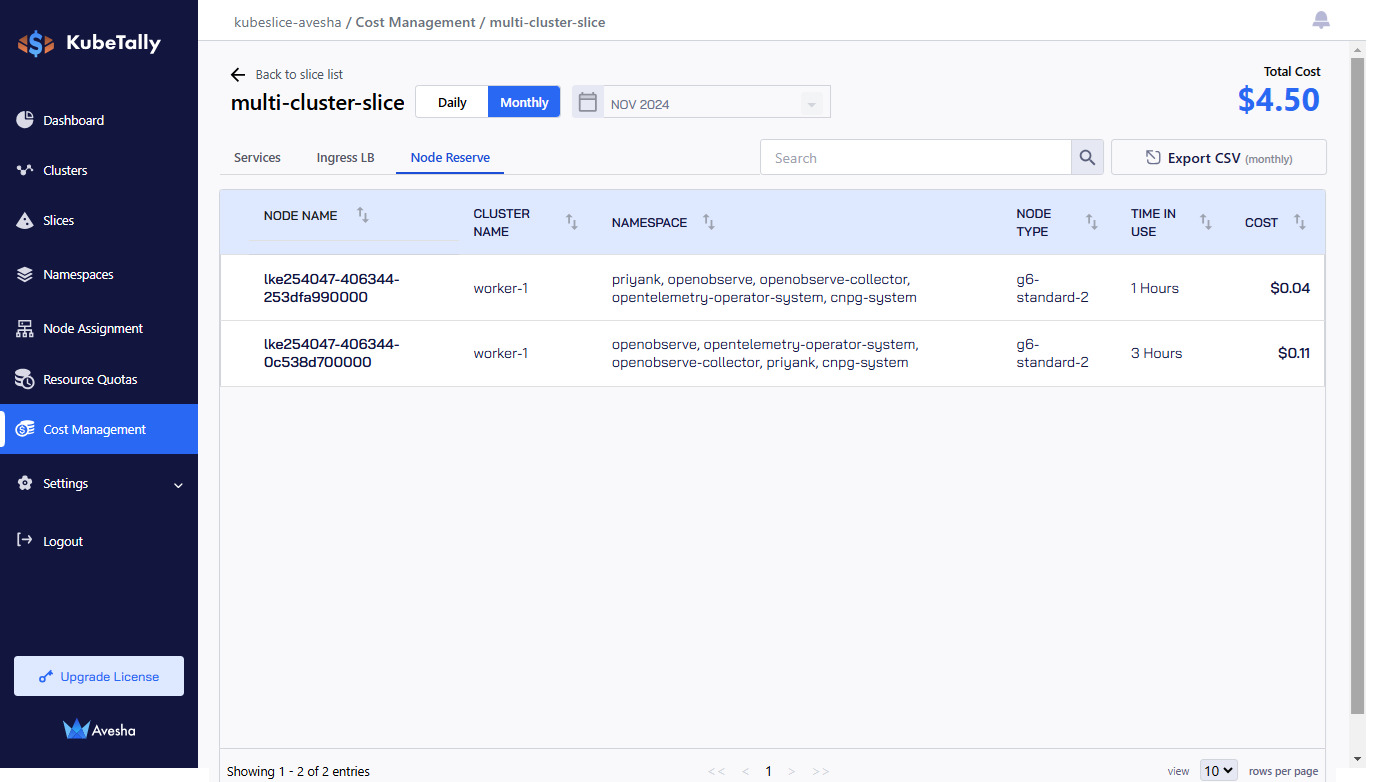
Task: Go to previous page arrow
Action: click(745, 771)
